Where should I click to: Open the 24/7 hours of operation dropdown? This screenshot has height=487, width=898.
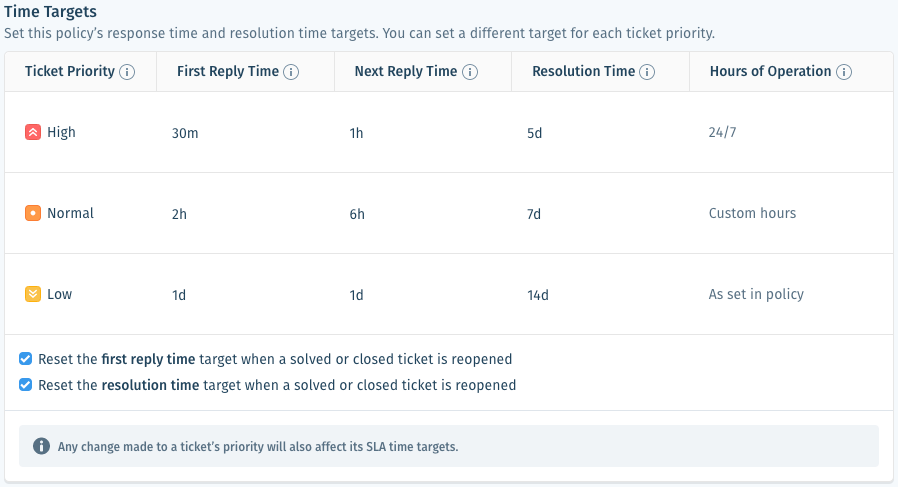click(x=791, y=132)
